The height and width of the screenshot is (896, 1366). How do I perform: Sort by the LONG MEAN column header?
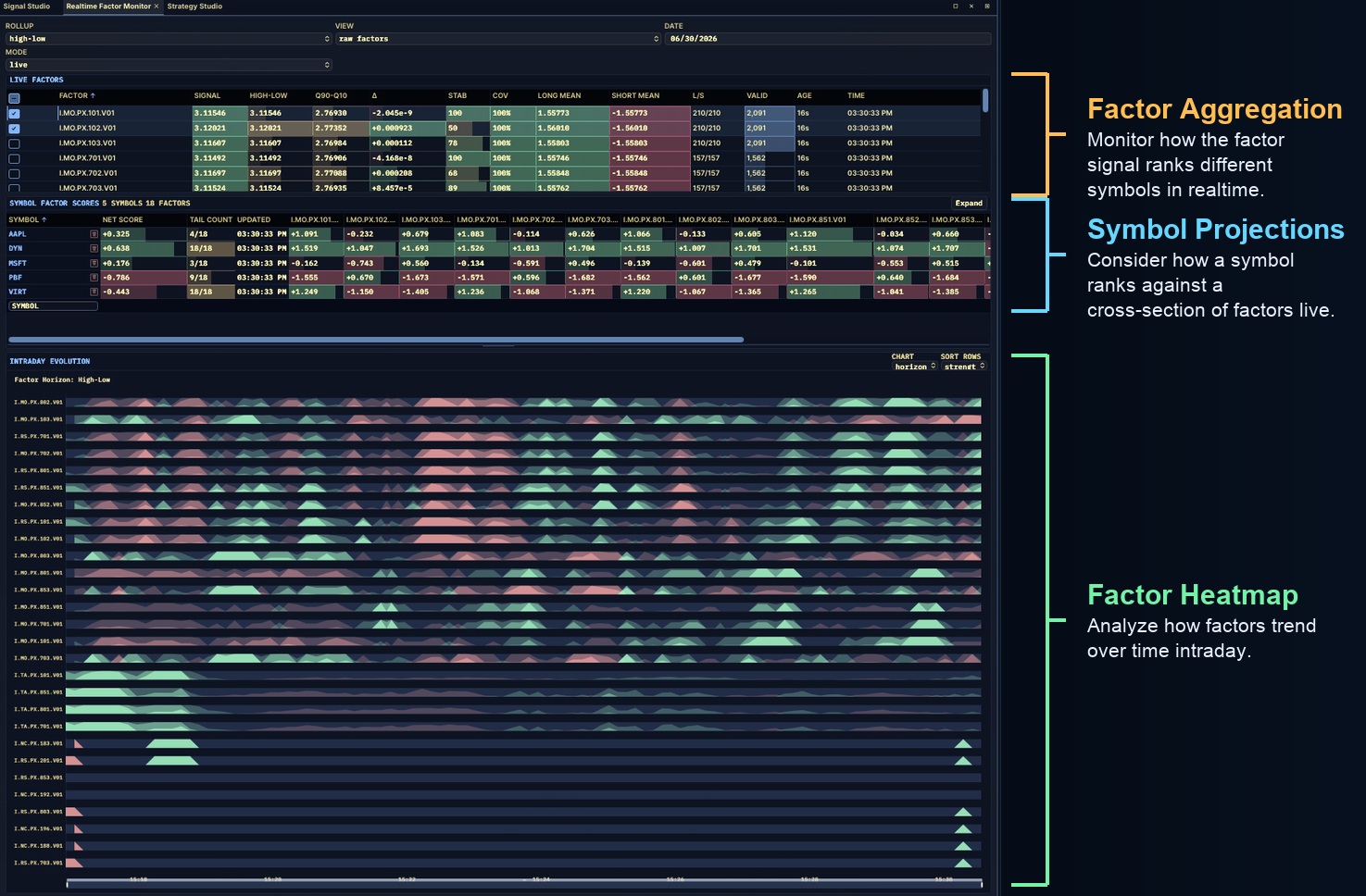[559, 95]
